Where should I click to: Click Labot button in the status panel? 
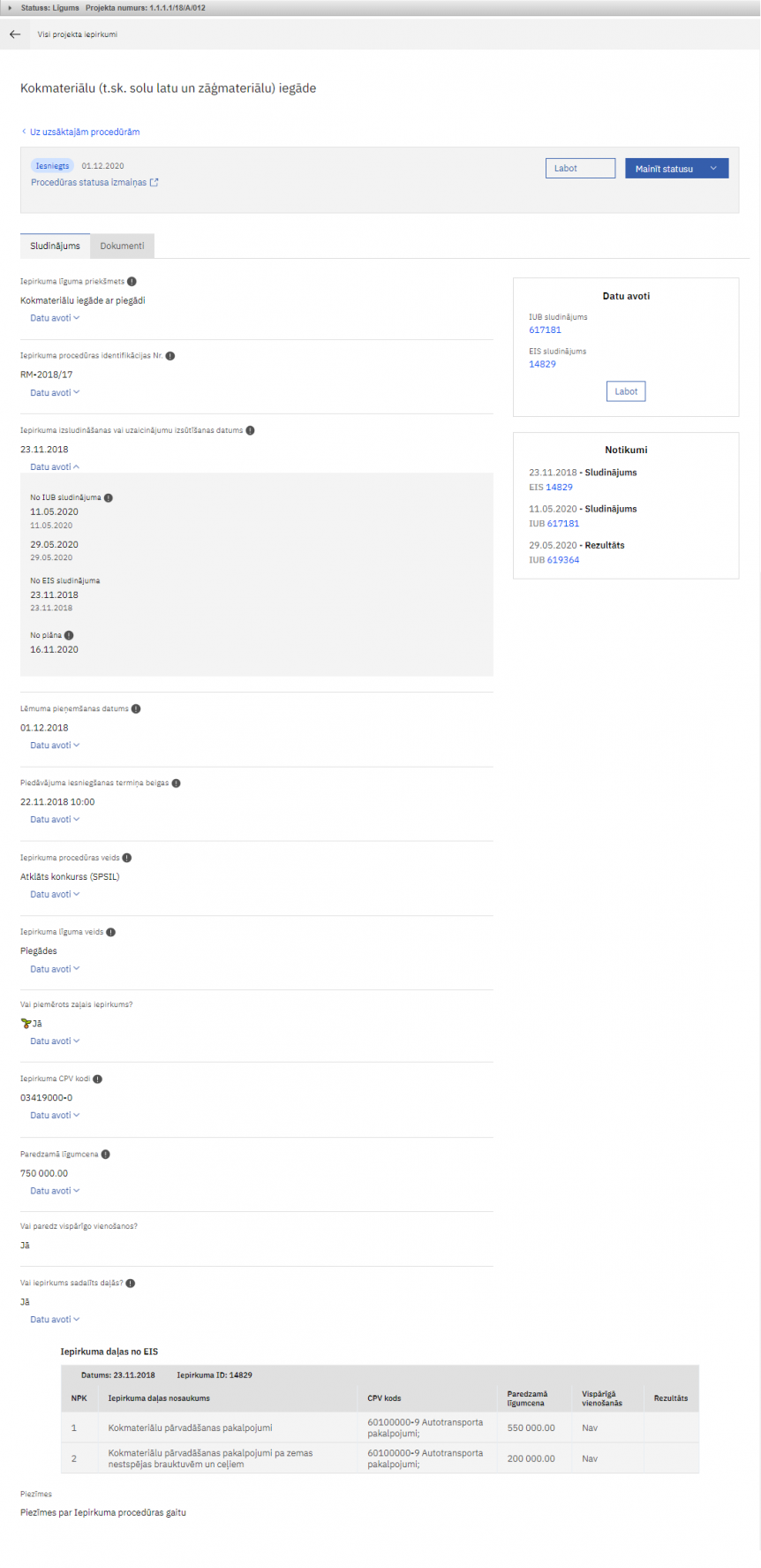click(580, 169)
